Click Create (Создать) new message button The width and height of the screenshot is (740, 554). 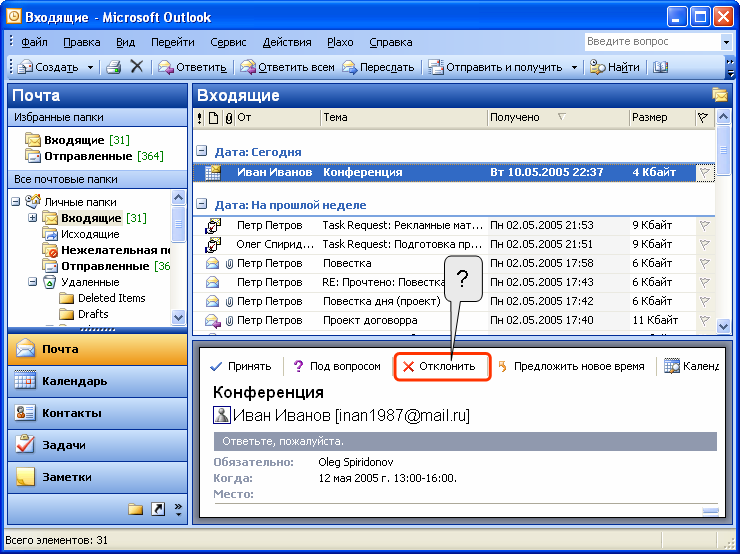pos(48,67)
